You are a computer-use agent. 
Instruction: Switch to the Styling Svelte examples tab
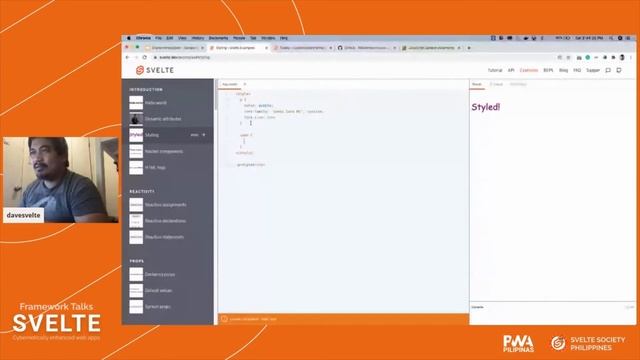tap(238, 48)
